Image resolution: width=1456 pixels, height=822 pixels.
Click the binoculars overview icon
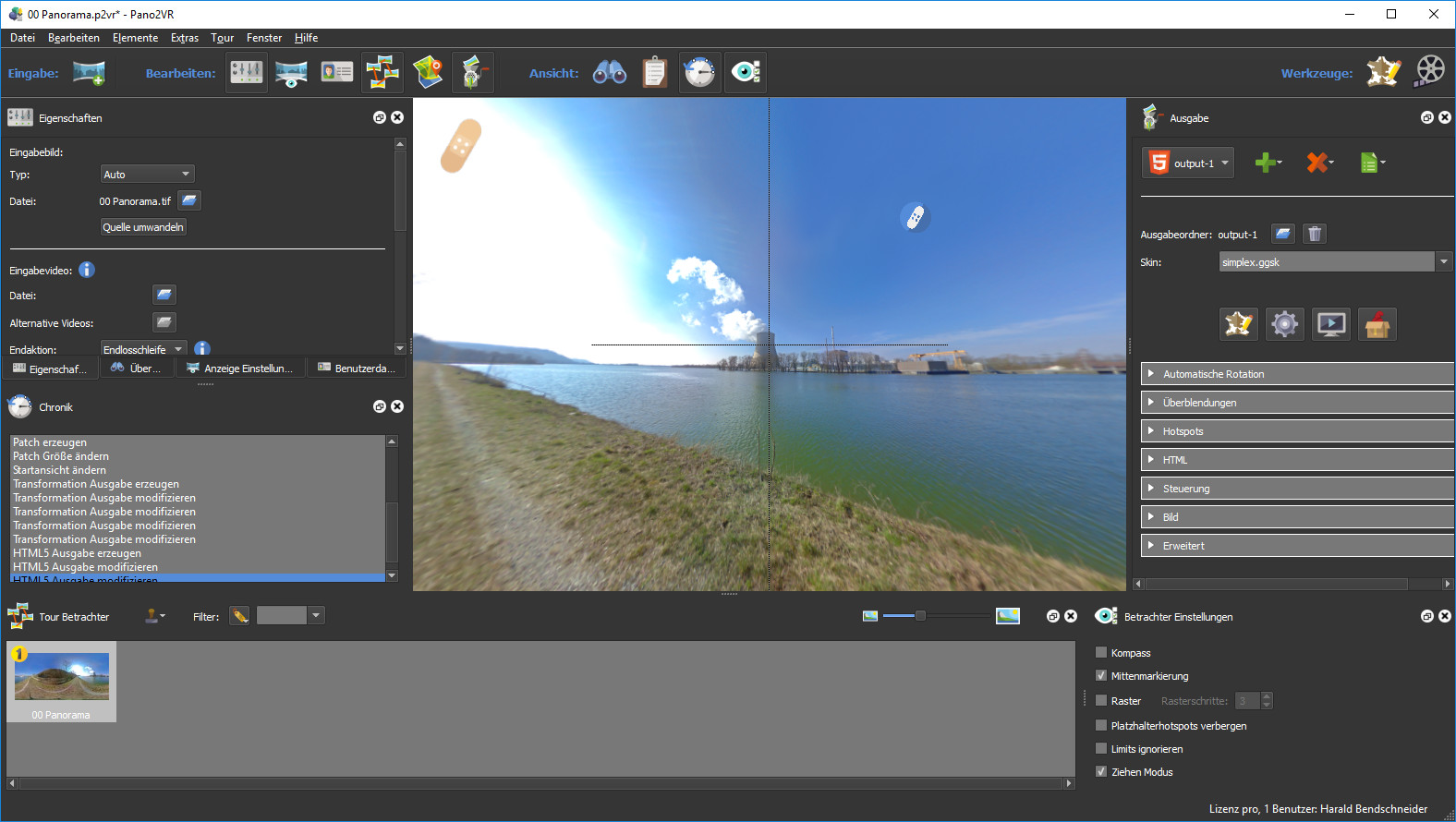(610, 72)
